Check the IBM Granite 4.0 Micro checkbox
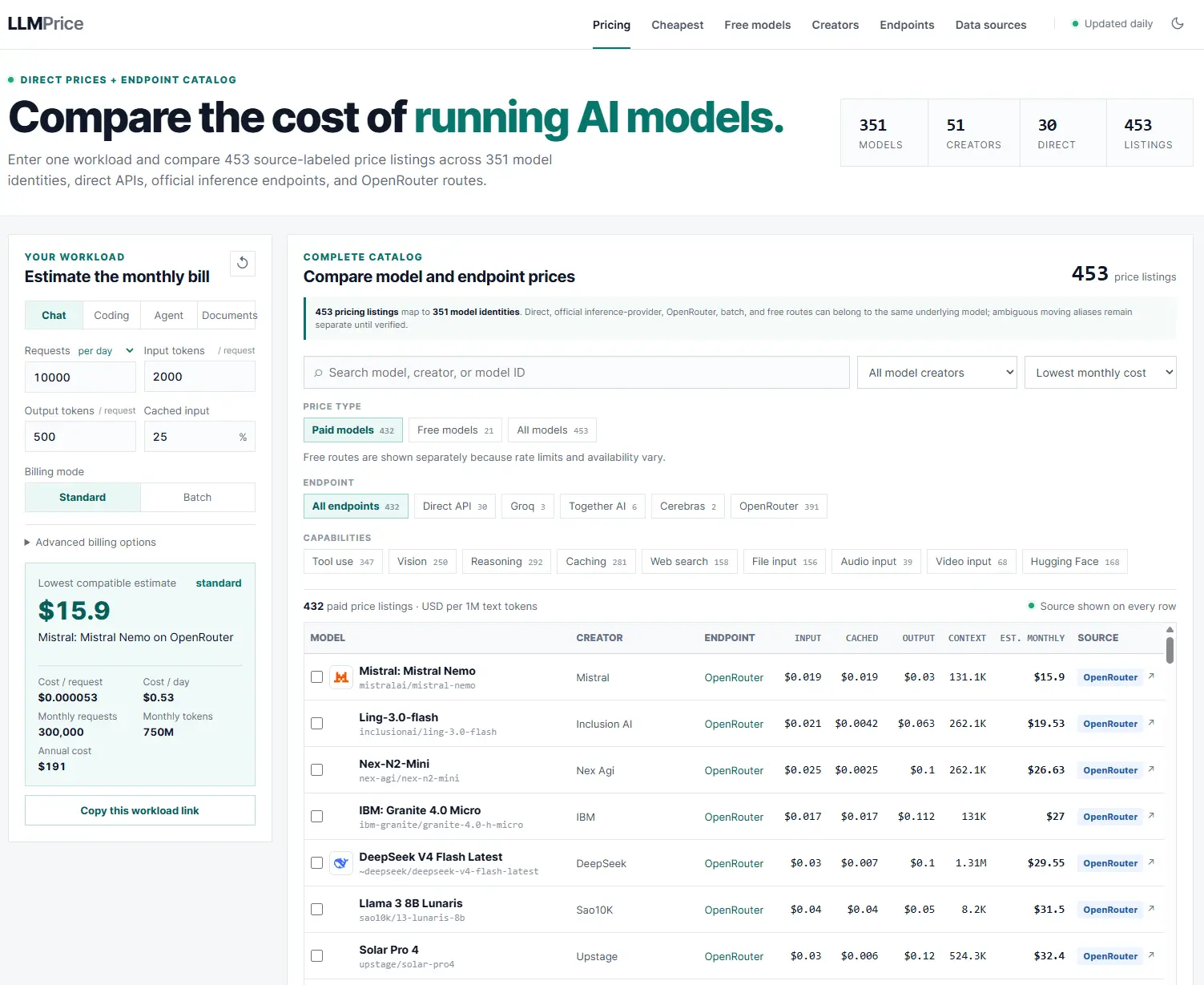The height and width of the screenshot is (985, 1204). 317,817
